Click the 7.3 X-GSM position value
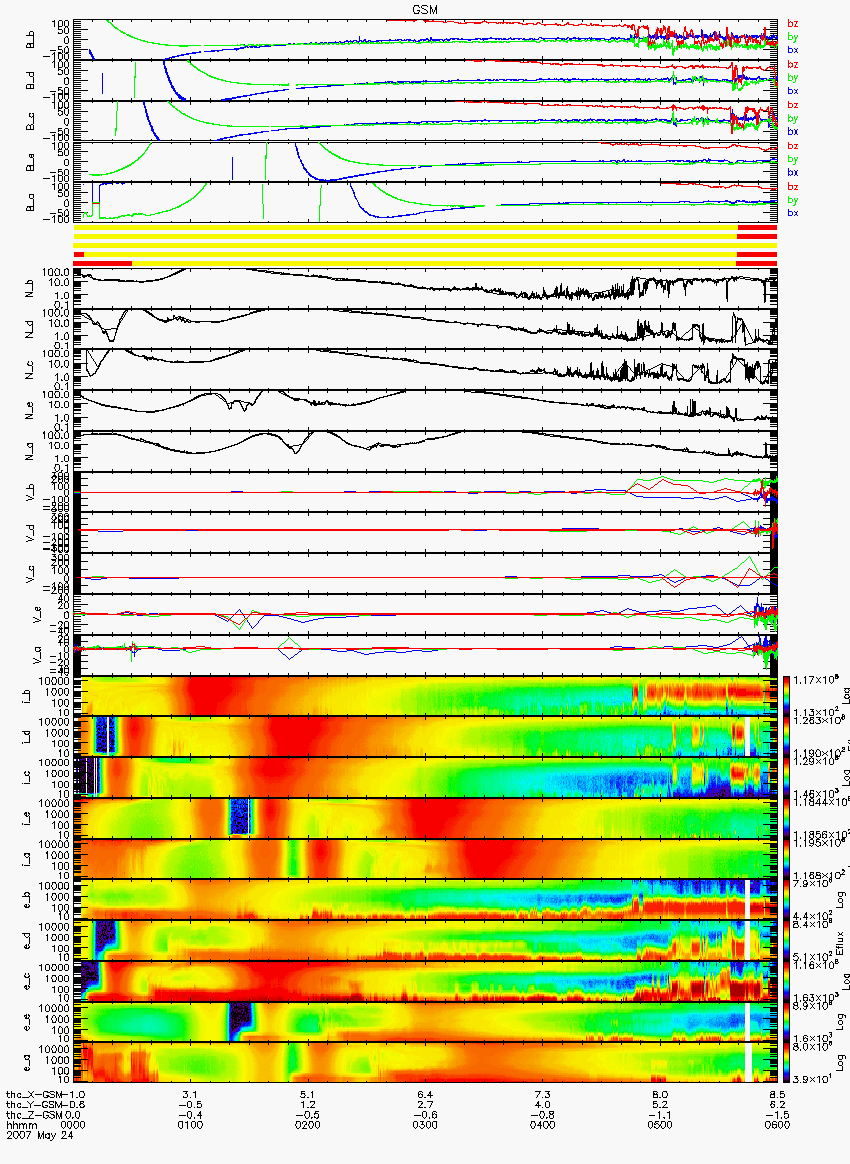This screenshot has width=850, height=1164. pos(542,1094)
